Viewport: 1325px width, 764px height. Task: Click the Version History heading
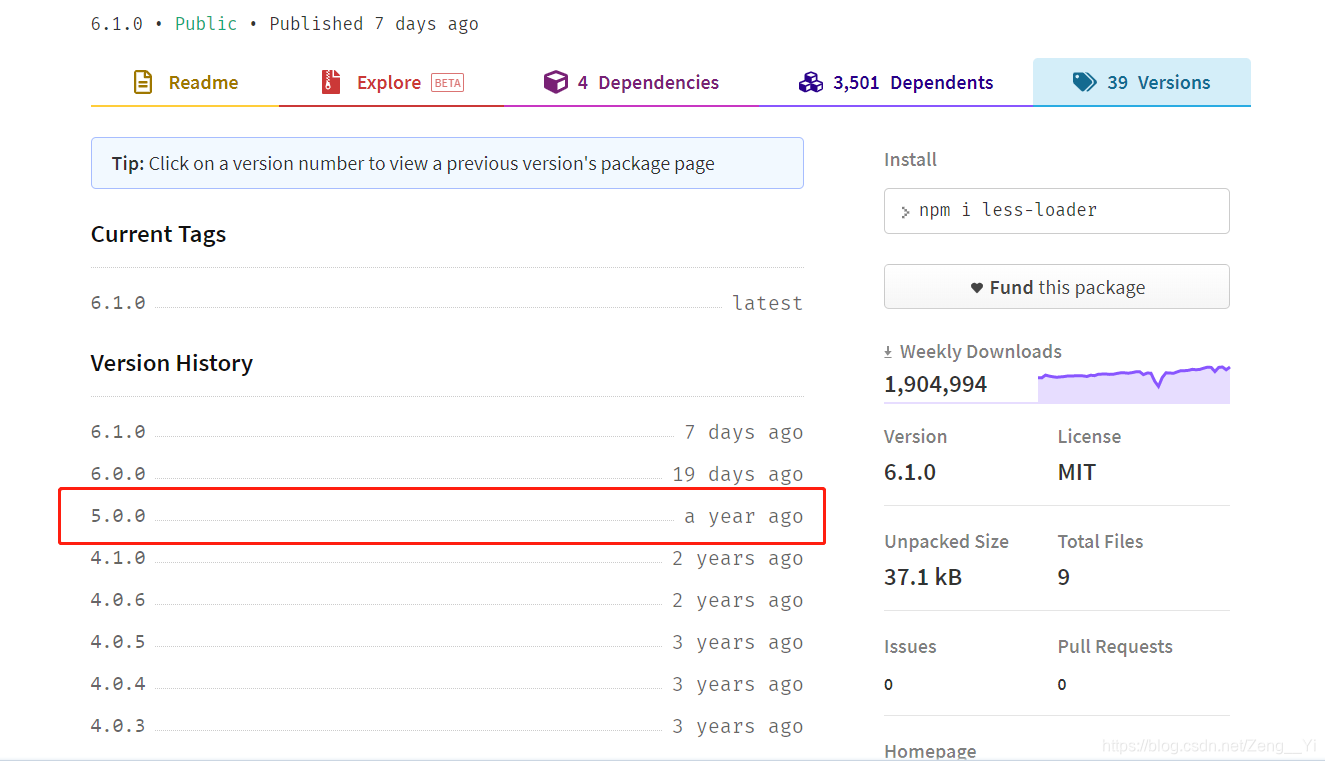point(172,363)
